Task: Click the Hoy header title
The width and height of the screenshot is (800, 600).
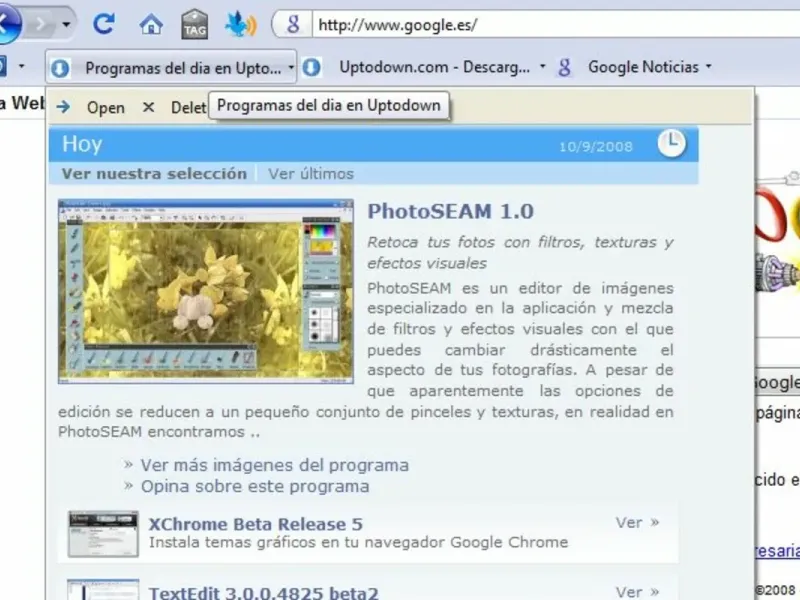Action: [x=82, y=144]
